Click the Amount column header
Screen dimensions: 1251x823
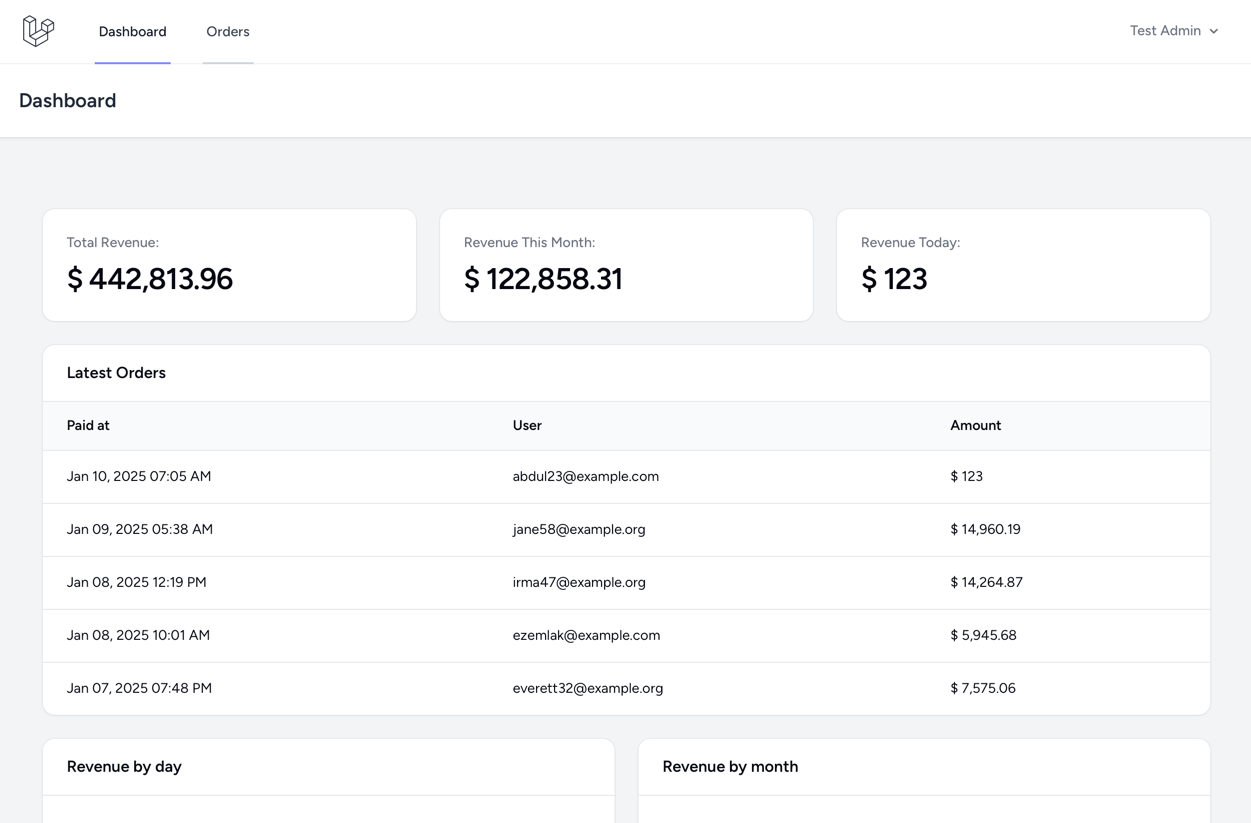(x=975, y=426)
